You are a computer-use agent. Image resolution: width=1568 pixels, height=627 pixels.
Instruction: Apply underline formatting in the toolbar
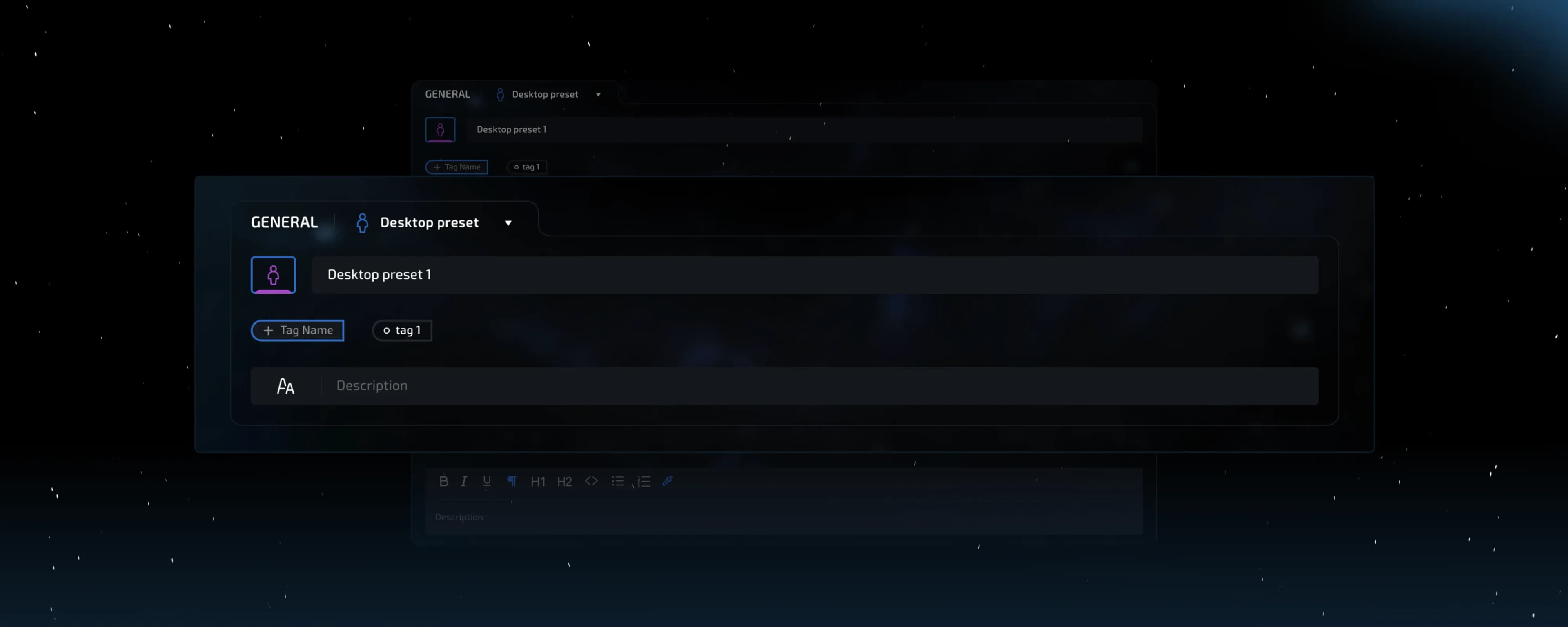click(x=486, y=481)
